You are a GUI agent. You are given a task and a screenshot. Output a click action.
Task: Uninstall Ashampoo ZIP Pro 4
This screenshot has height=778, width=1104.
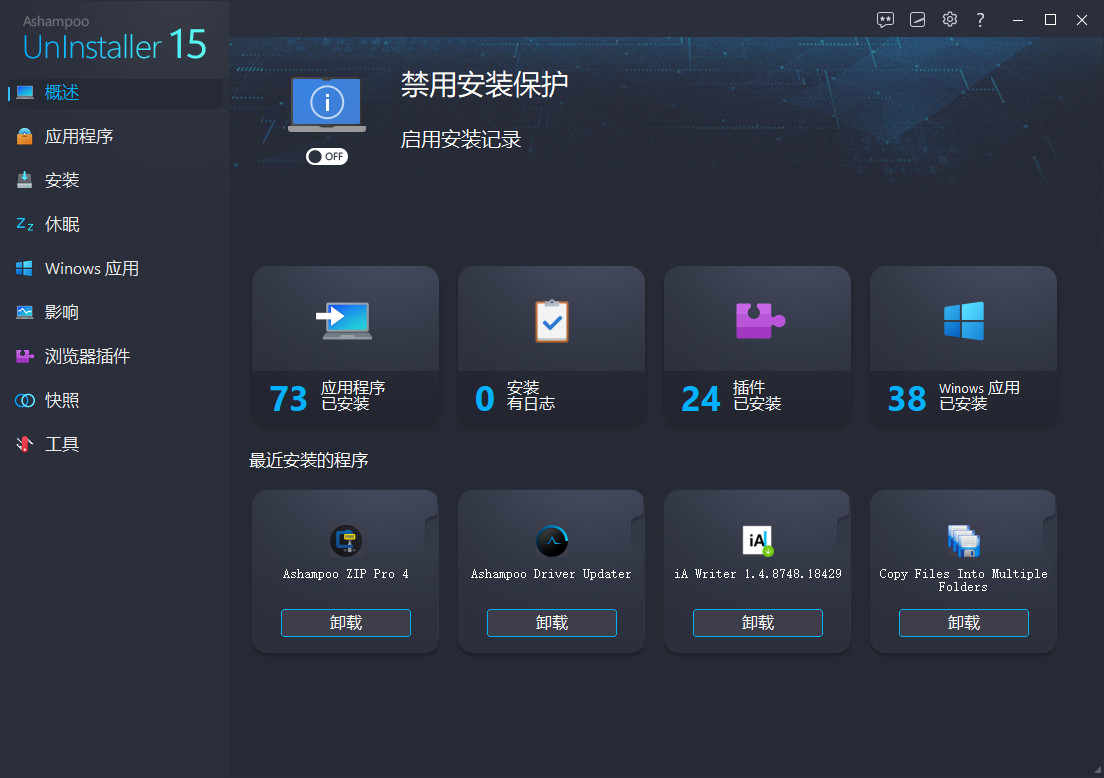coord(346,623)
